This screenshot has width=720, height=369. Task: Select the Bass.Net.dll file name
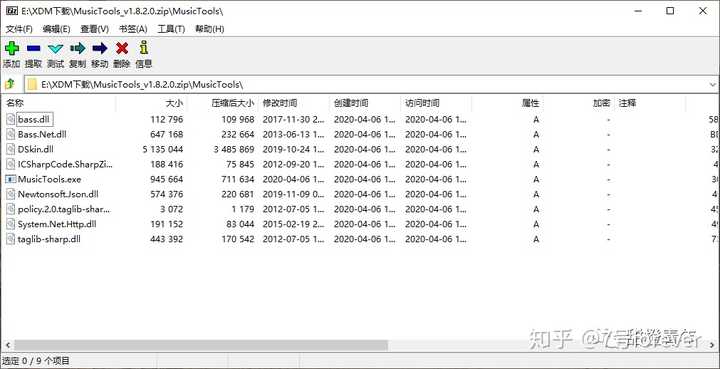pos(42,134)
